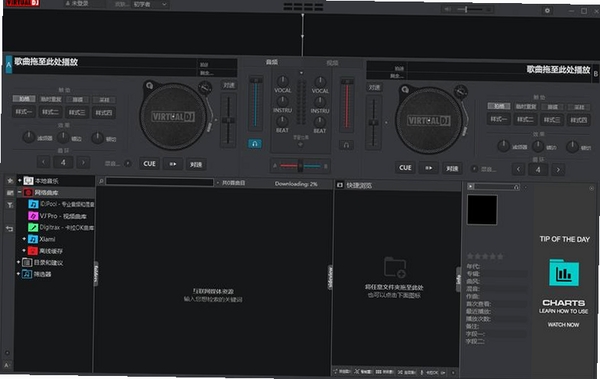Click into the browser search field
The width and height of the screenshot is (600, 379).
159,182
